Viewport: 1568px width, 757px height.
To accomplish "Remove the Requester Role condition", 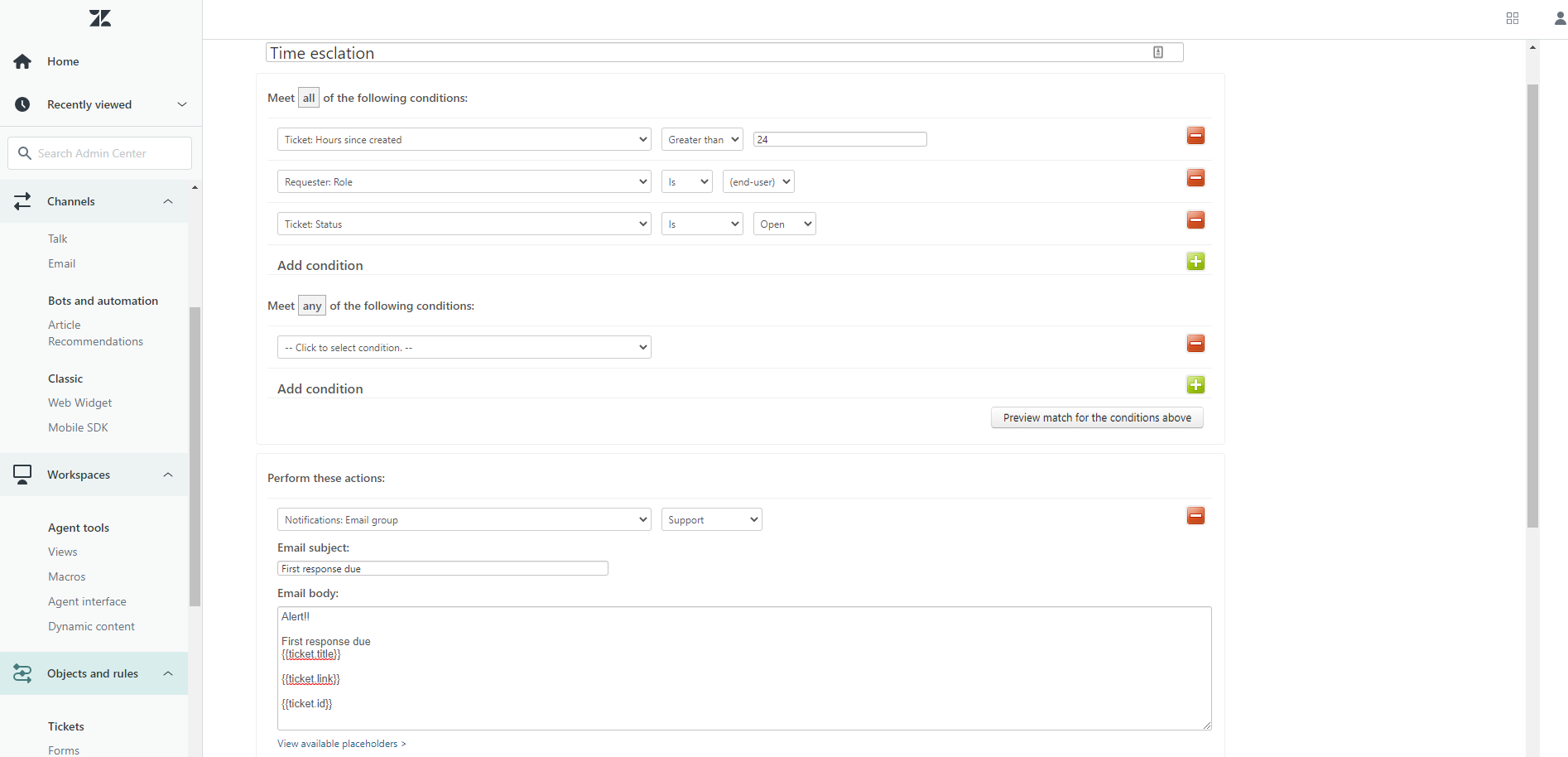I will 1195,178.
